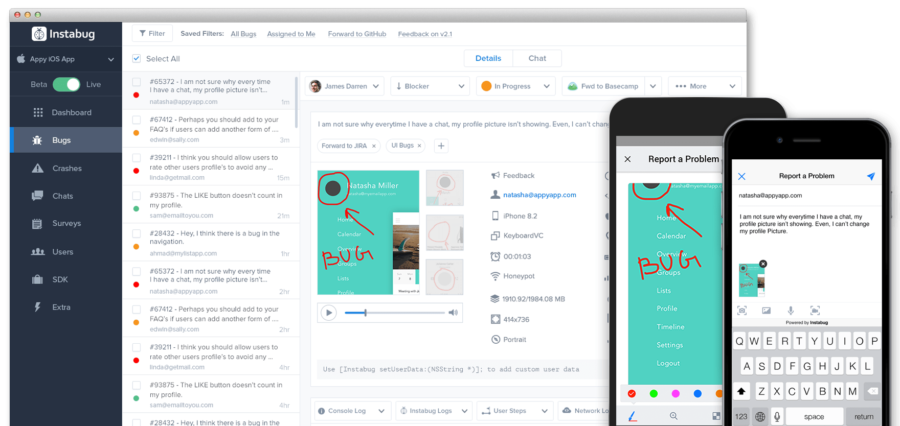The image size is (900, 426).
Task: Click the Instabug logo in the sidebar header
Action: [63, 34]
